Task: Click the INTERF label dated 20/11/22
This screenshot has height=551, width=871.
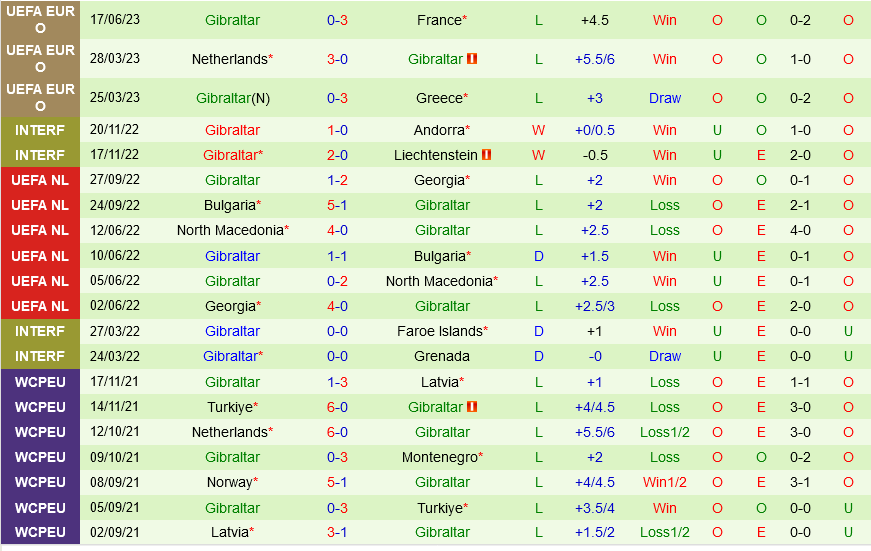Action: pyautogui.click(x=40, y=130)
